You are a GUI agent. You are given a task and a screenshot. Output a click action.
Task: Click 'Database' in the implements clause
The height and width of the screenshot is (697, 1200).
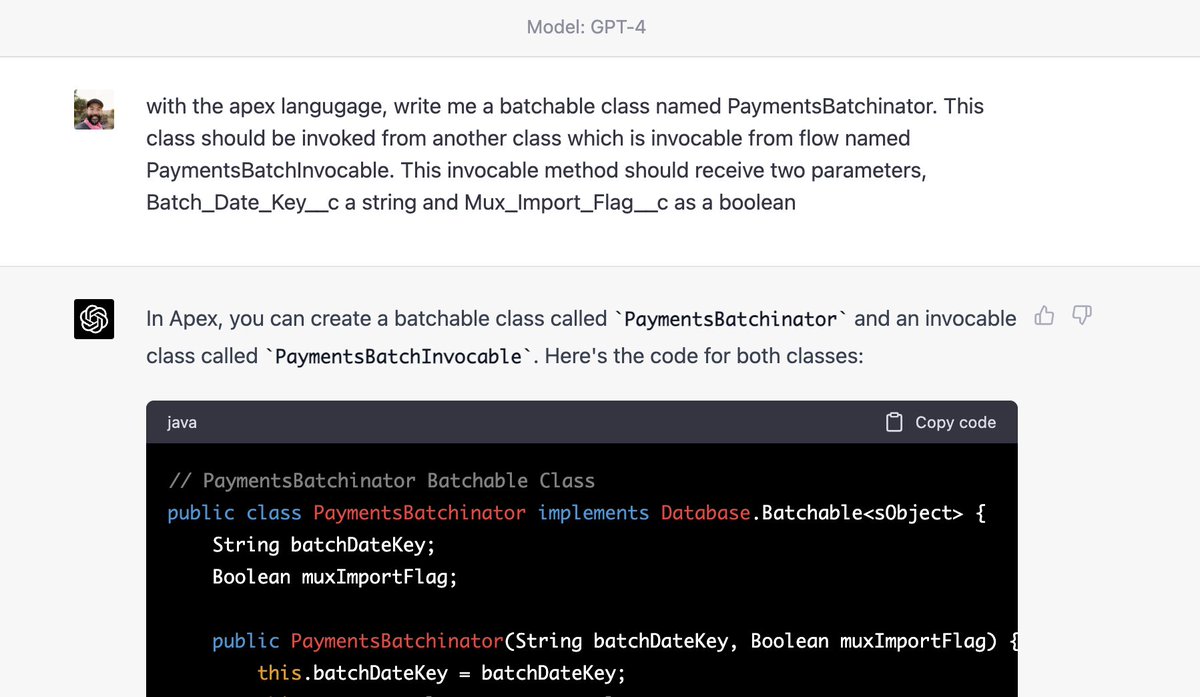click(705, 513)
